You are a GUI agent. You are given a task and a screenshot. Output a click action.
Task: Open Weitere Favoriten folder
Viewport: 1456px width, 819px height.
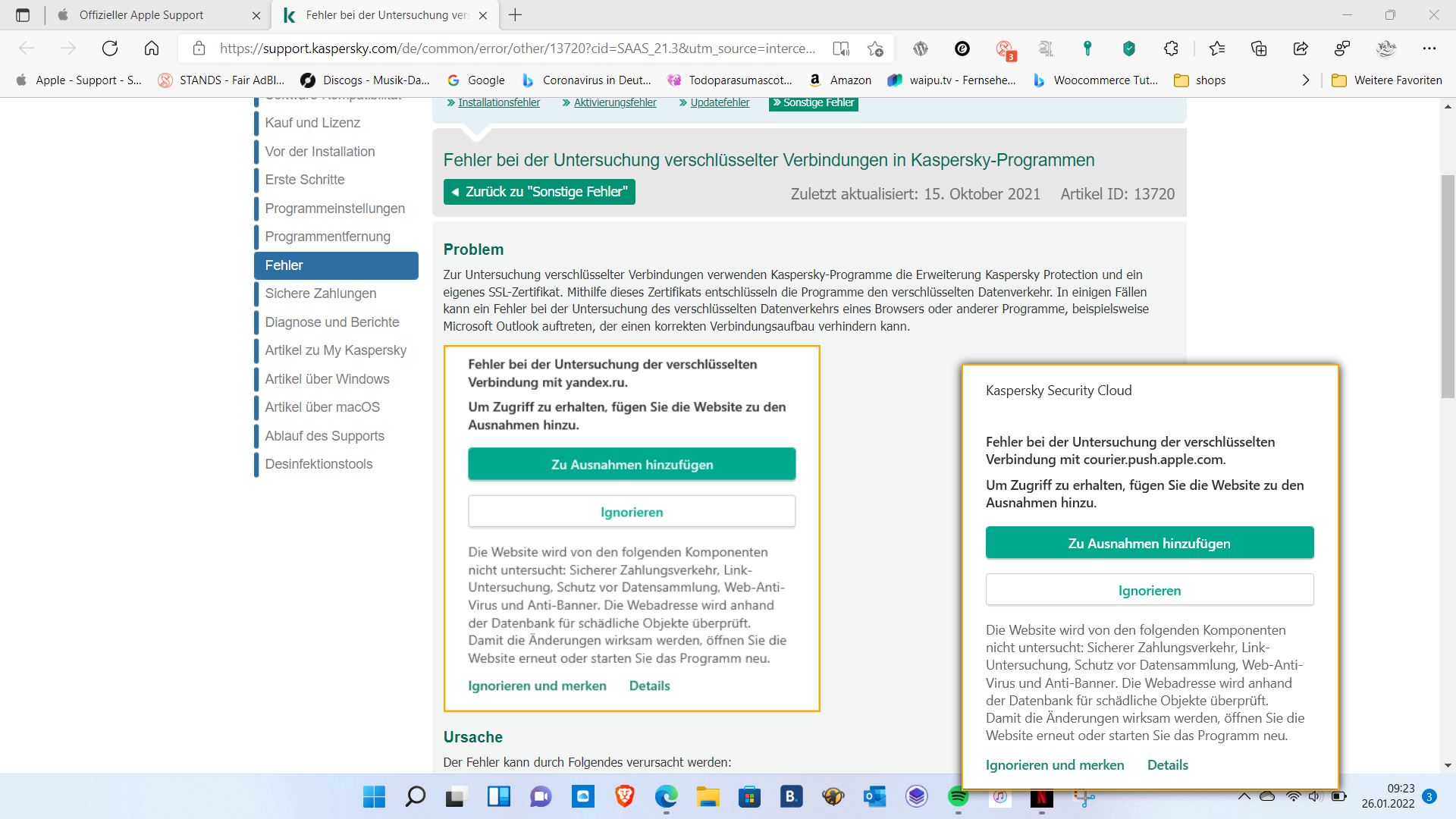tap(1387, 80)
